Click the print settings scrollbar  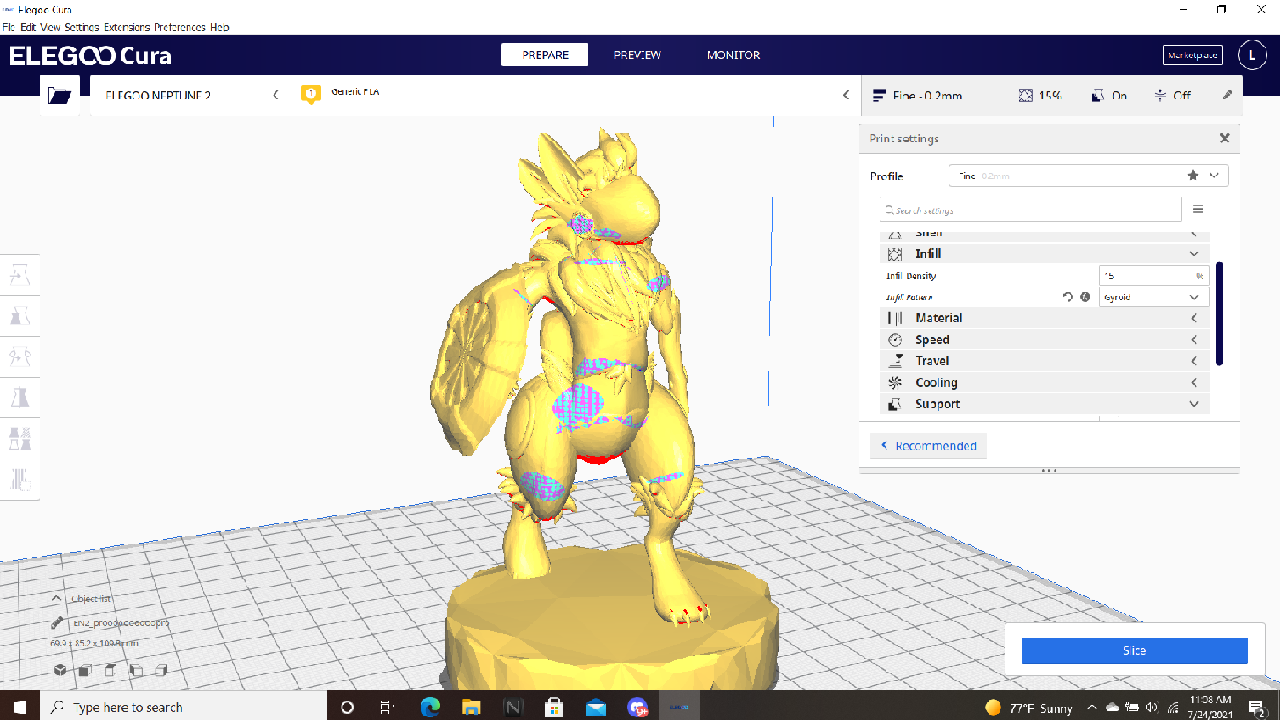click(1220, 314)
